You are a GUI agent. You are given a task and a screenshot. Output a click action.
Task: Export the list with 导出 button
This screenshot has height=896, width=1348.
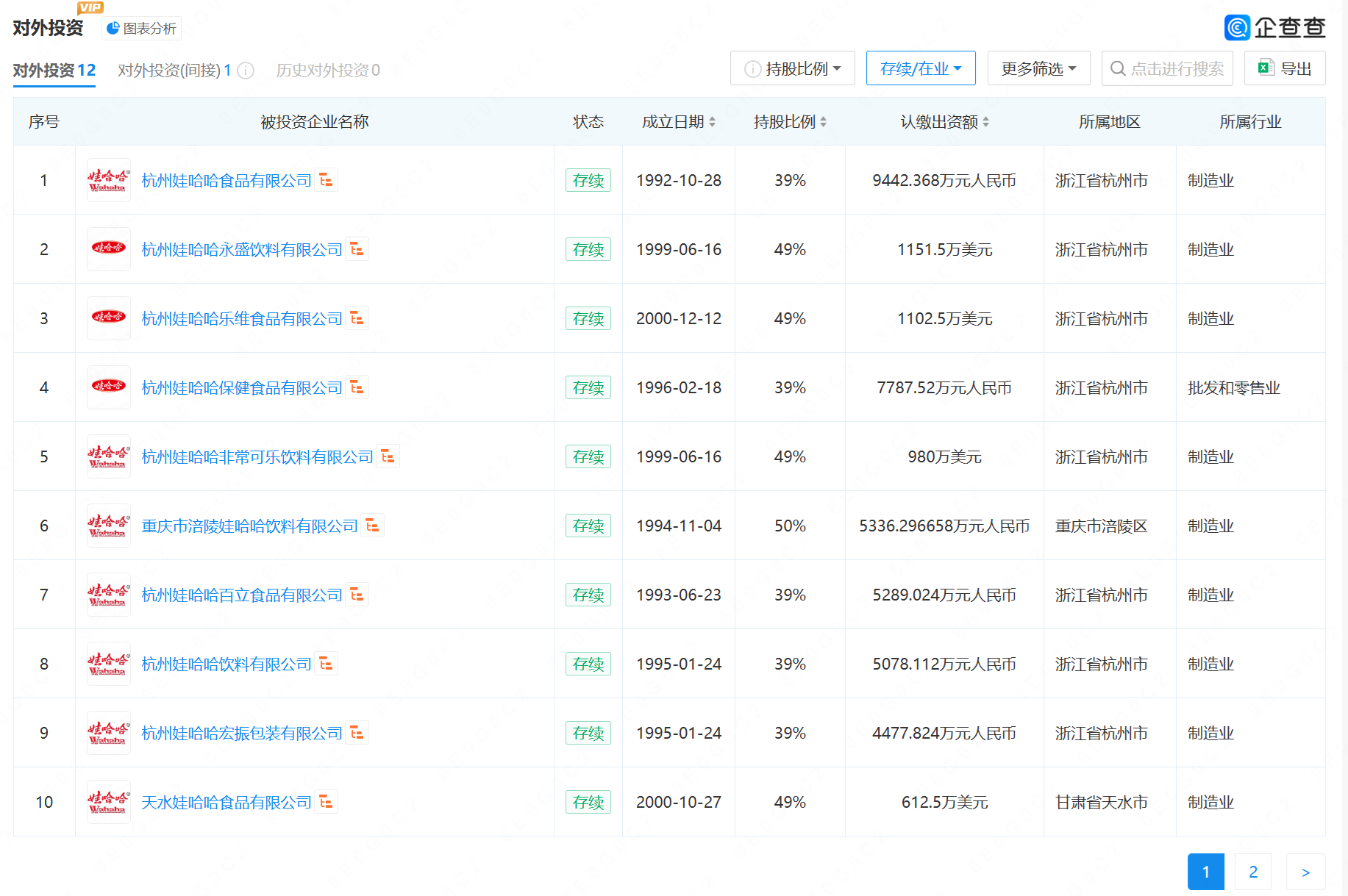1284,68
